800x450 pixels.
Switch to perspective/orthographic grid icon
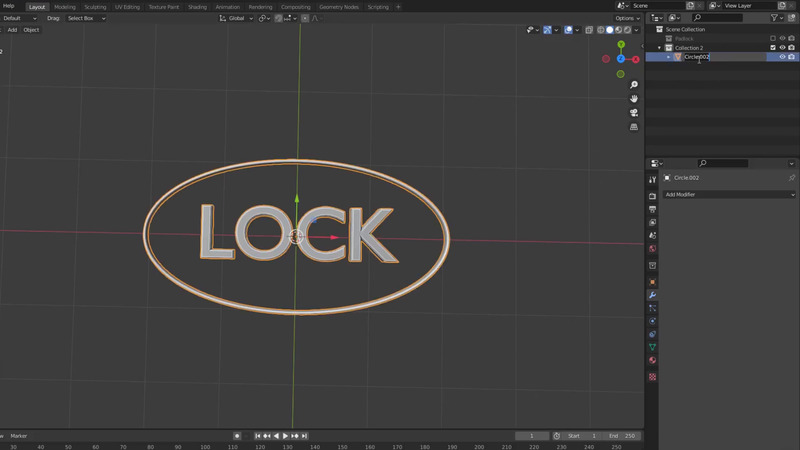634,127
